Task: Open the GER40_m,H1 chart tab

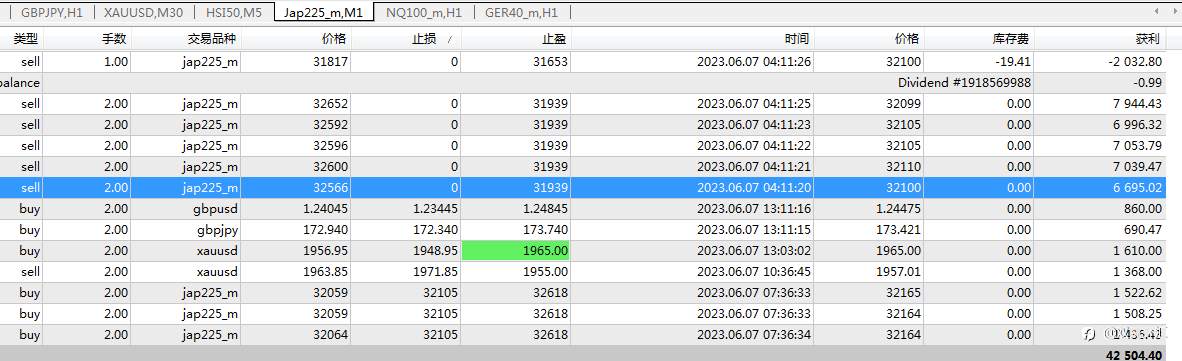Action: [522, 12]
